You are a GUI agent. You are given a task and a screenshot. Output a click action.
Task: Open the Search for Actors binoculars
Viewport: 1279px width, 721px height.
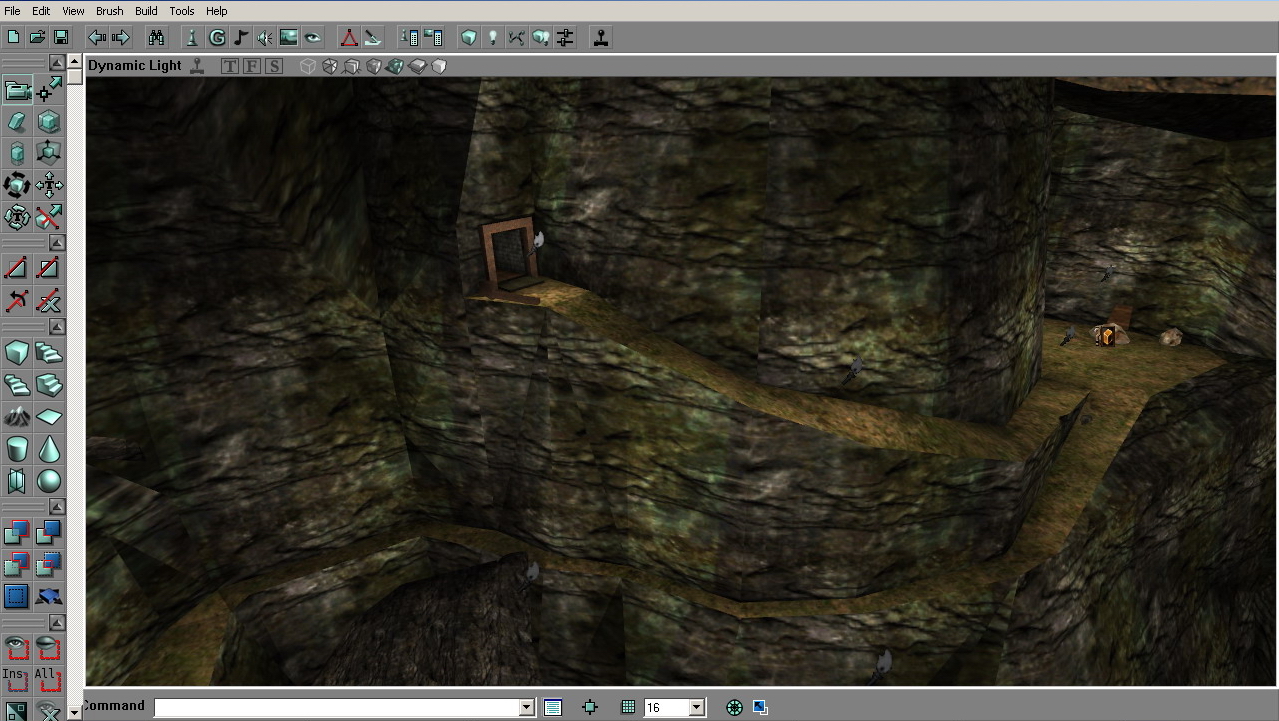coord(157,38)
